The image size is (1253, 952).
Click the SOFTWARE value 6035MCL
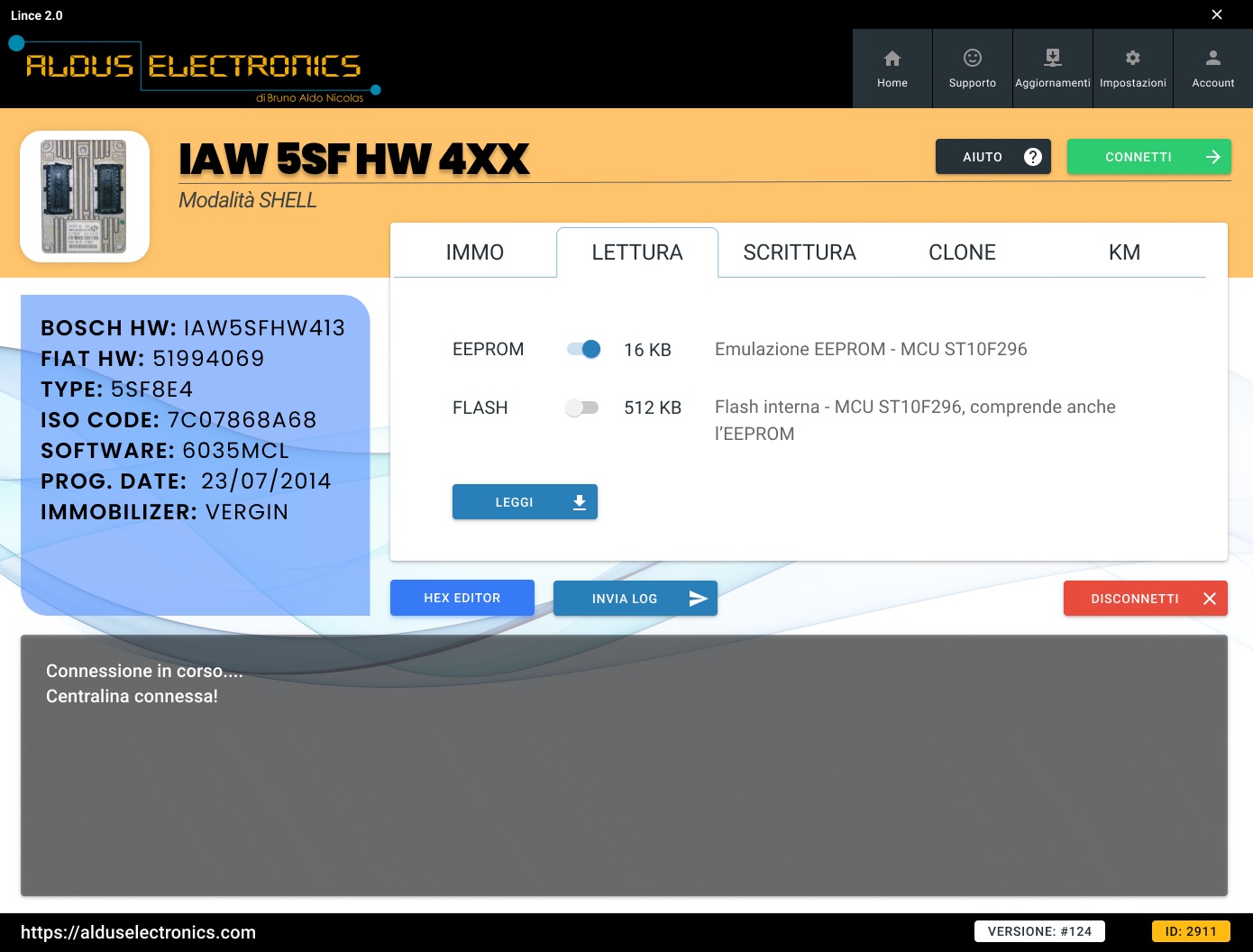[235, 451]
